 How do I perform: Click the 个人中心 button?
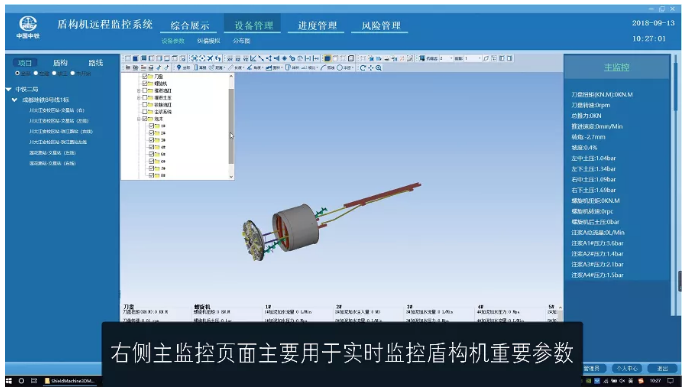tap(627, 368)
